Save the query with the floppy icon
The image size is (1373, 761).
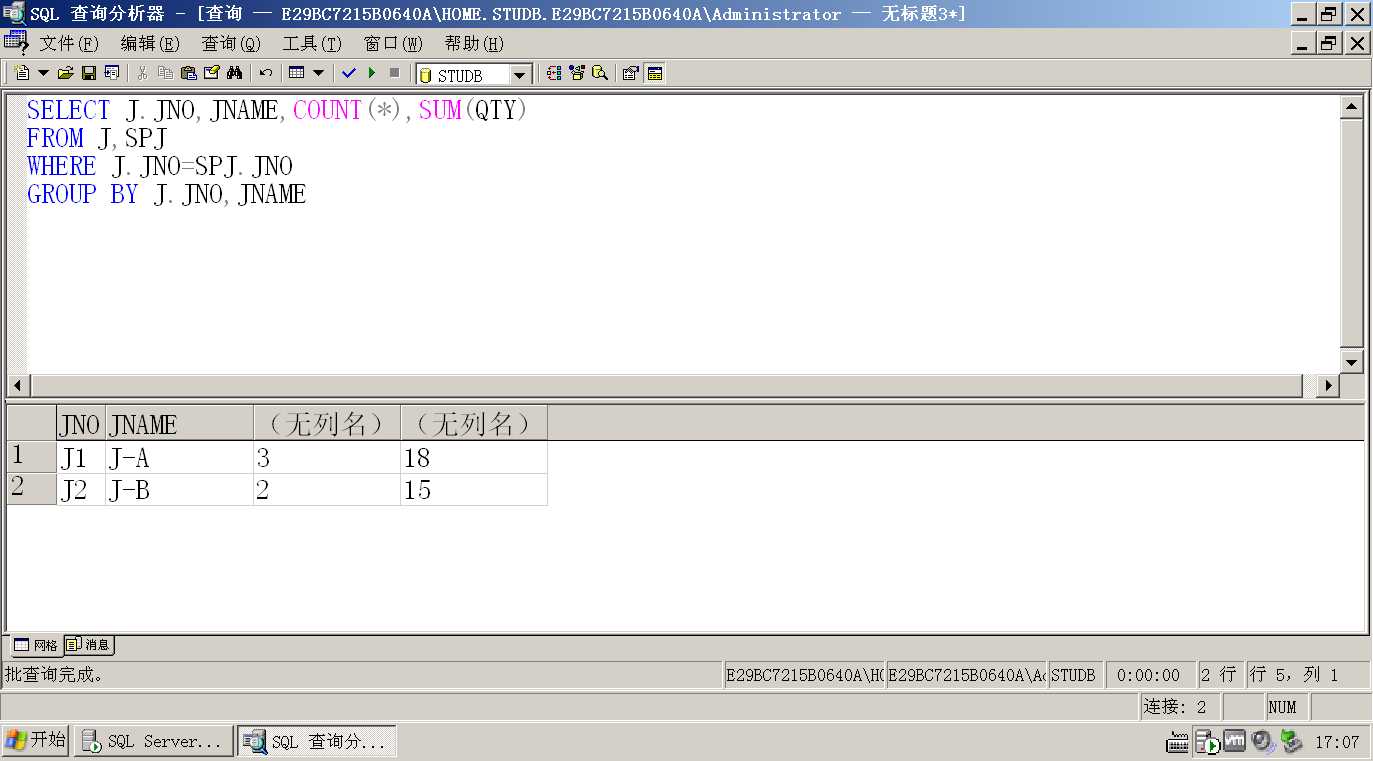[89, 73]
